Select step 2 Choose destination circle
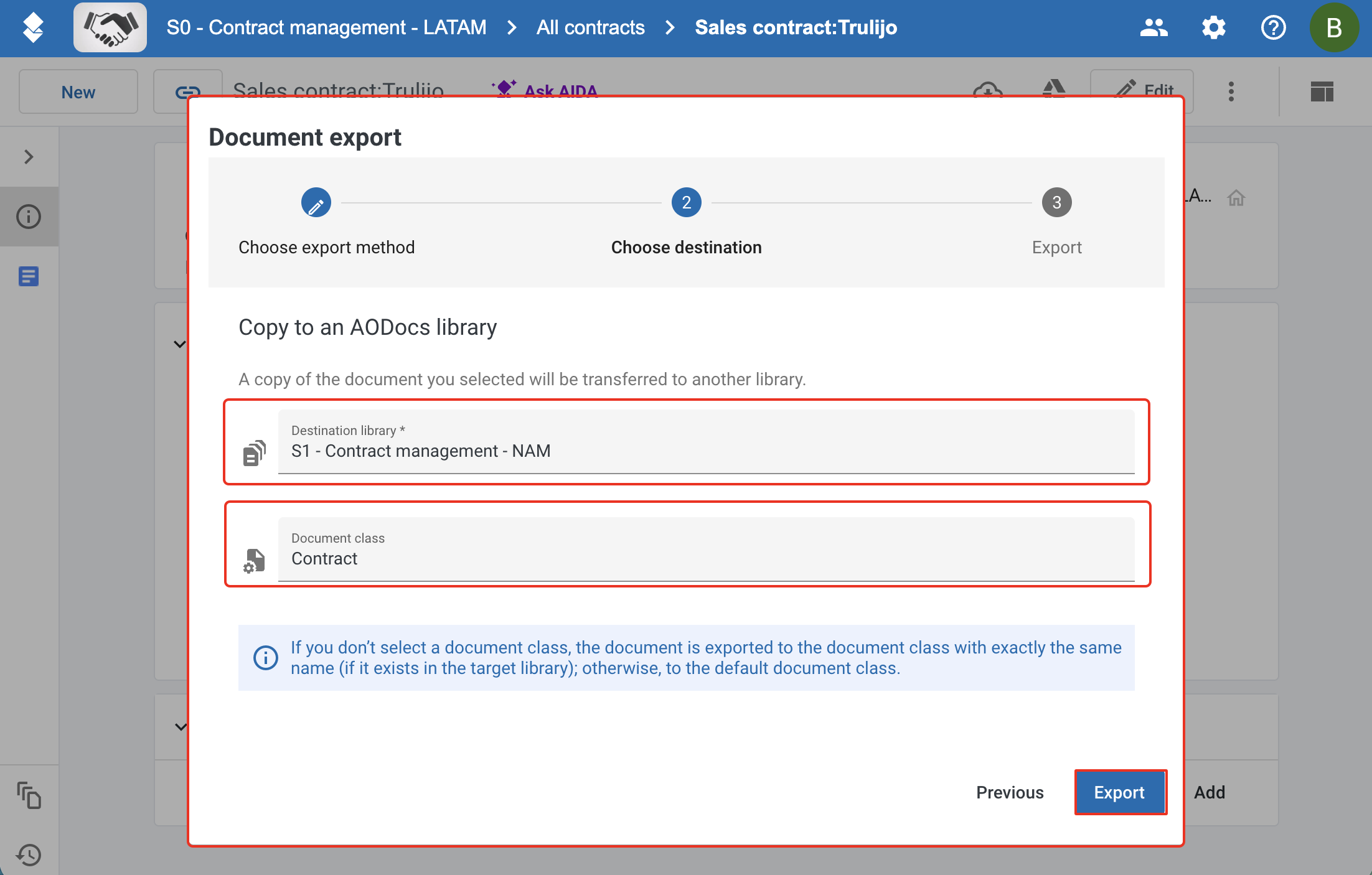Image resolution: width=1372 pixels, height=875 pixels. [x=687, y=203]
